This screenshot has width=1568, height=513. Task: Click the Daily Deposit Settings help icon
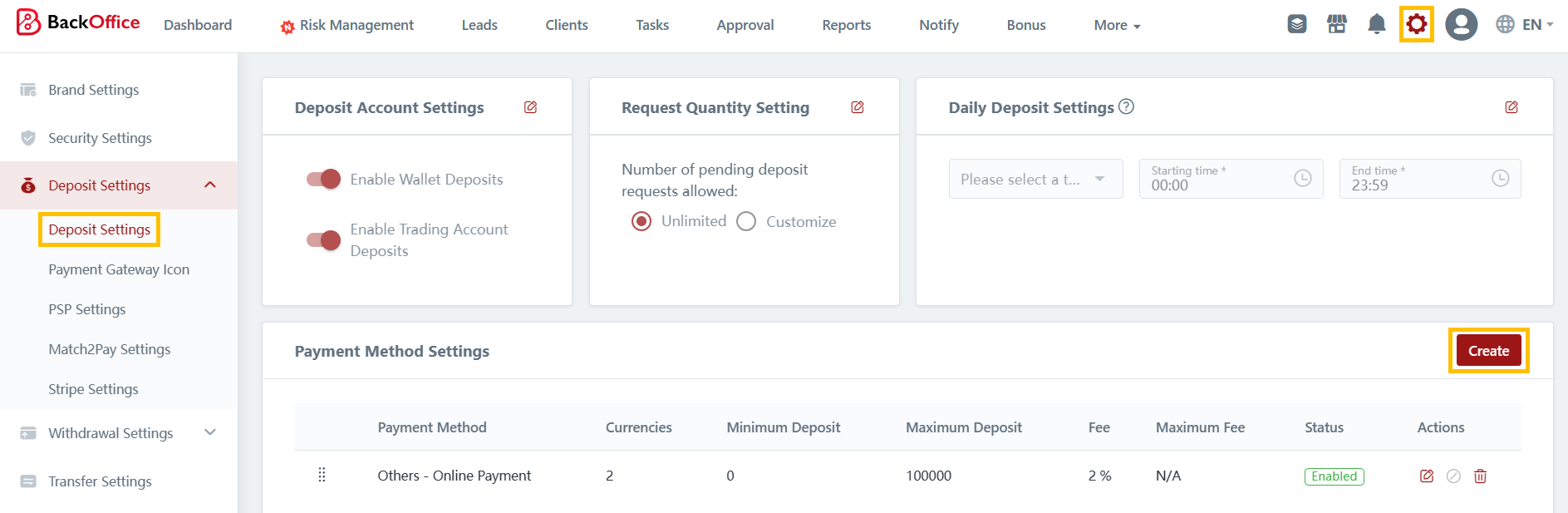click(x=1126, y=106)
